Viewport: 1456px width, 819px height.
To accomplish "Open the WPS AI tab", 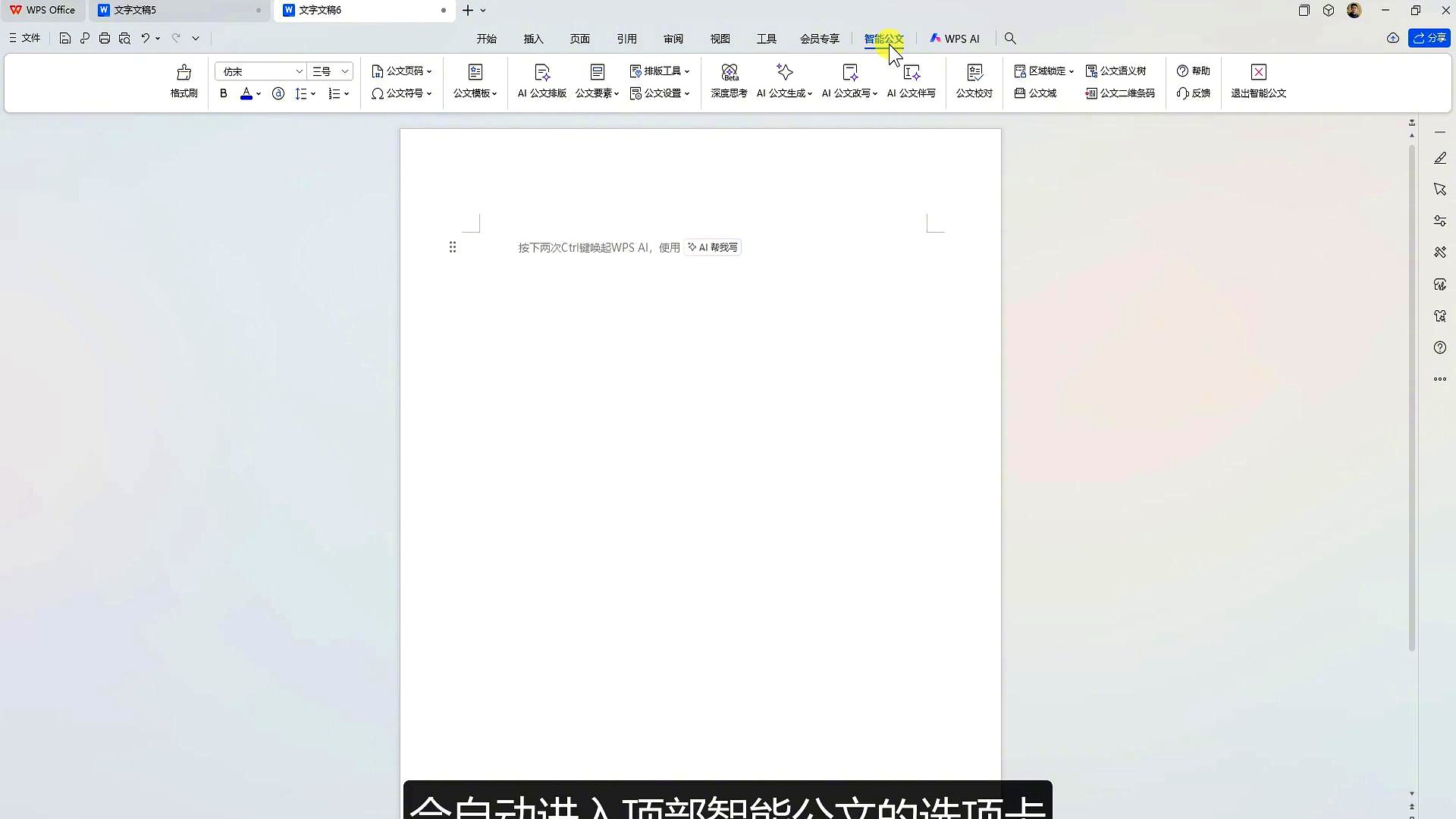I will tap(955, 39).
